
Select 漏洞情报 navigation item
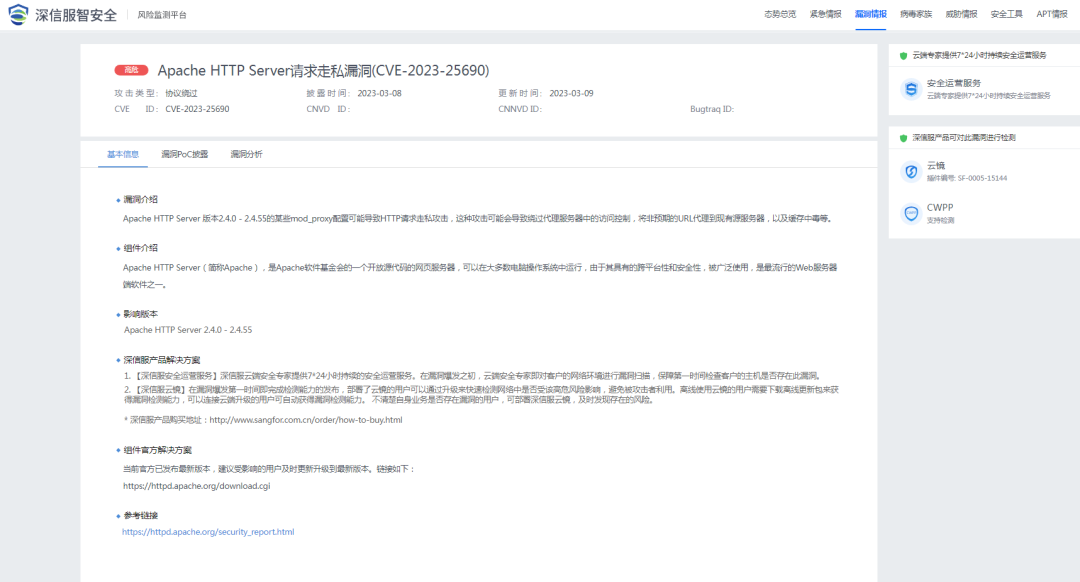point(871,14)
